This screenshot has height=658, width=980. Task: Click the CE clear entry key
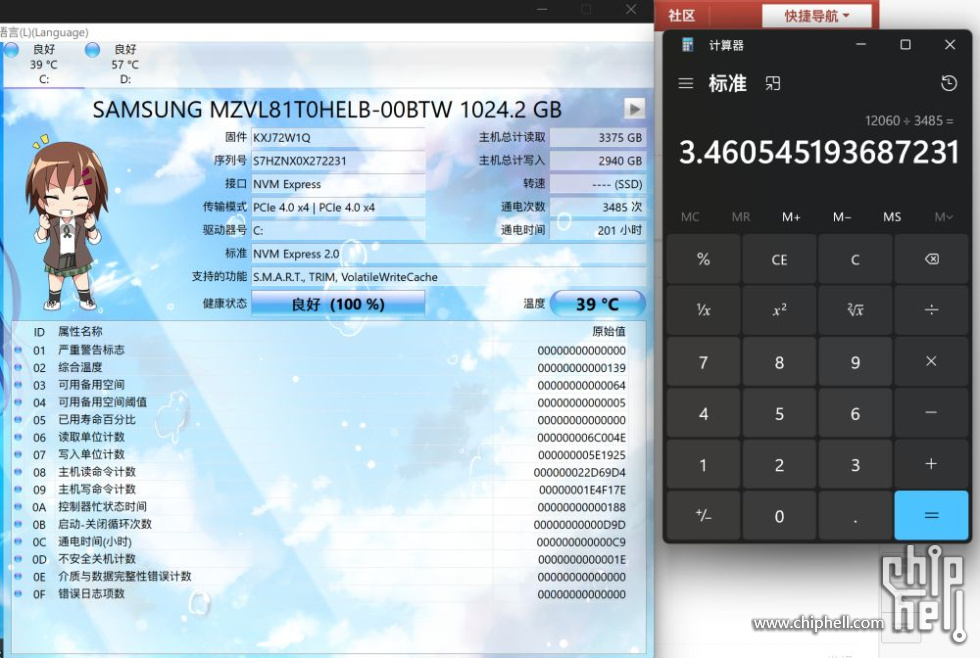coord(779,259)
